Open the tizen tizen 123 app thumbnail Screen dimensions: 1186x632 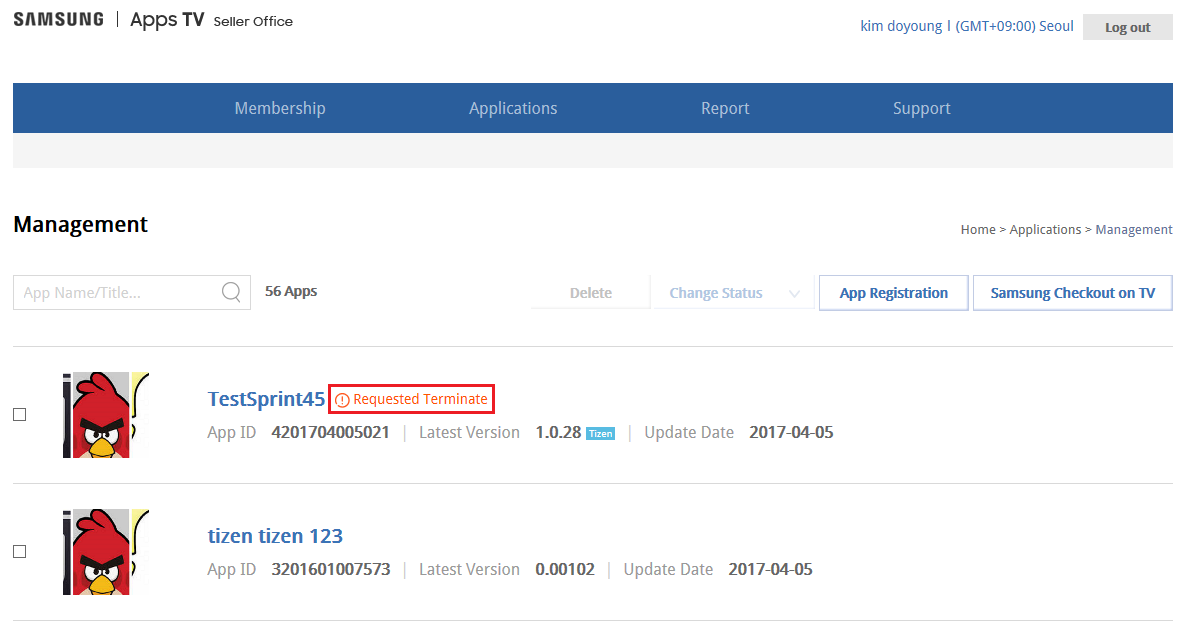pyautogui.click(x=106, y=552)
